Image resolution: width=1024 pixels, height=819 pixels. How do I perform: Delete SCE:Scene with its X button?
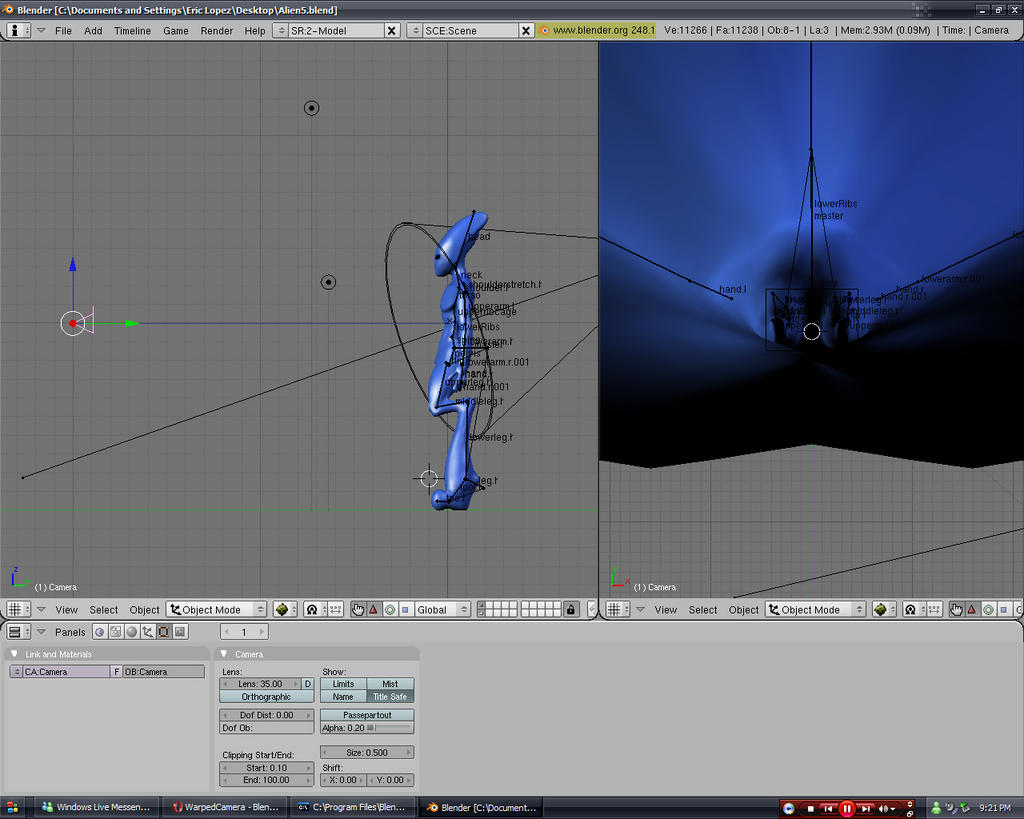click(x=526, y=30)
